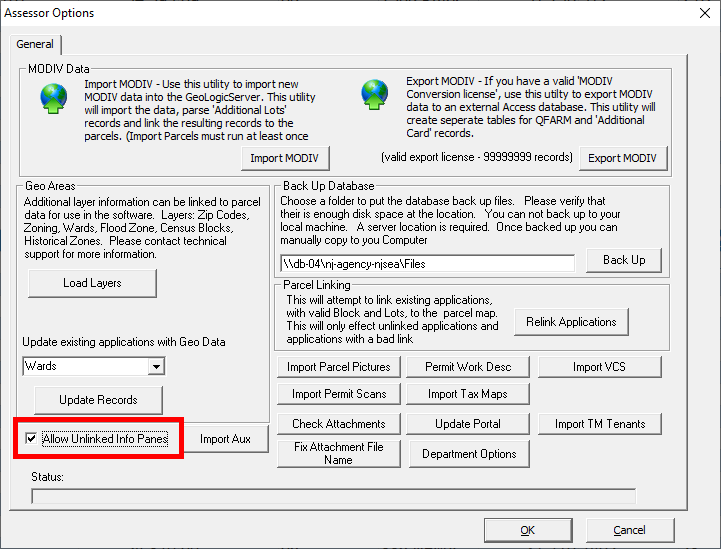This screenshot has width=721, height=549.
Task: Click the Import Tax Maps button
Action: tap(468, 394)
